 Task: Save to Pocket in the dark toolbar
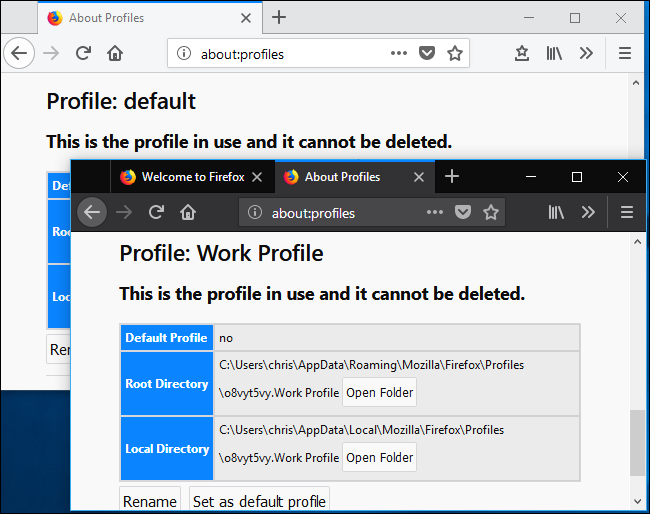(463, 212)
